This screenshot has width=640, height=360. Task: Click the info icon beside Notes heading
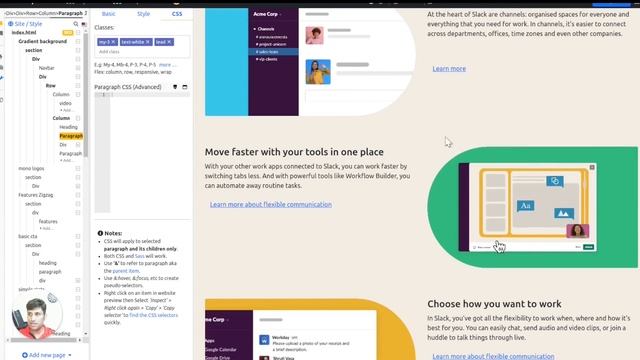tap(100, 233)
